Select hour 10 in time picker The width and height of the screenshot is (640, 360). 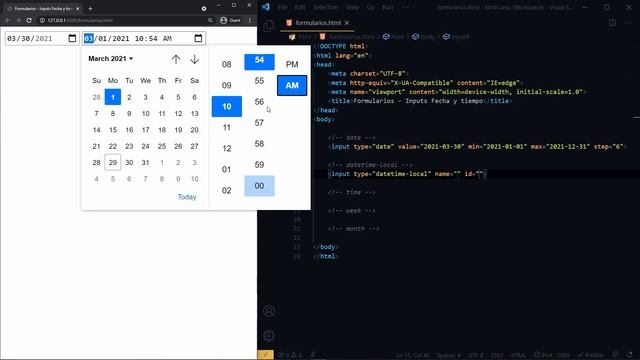coord(227,107)
